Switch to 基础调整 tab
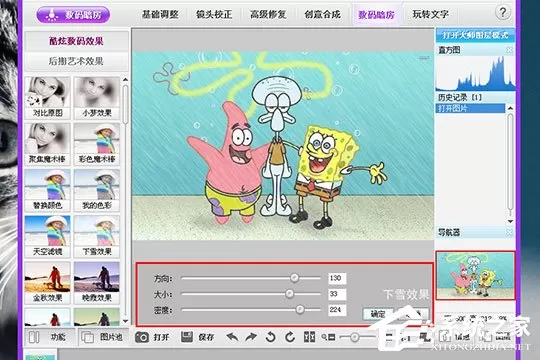This screenshot has height=360, width=540. 160,14
